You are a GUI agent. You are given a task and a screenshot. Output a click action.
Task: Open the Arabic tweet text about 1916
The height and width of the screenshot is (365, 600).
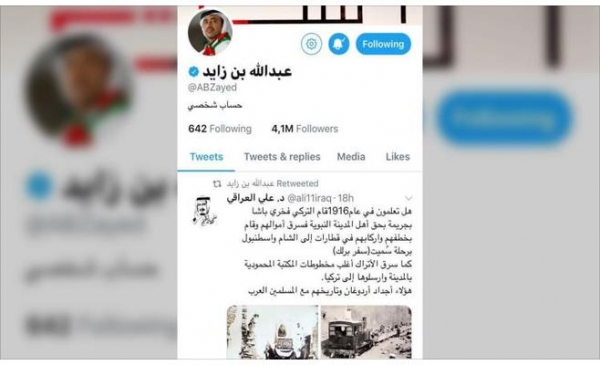(x=328, y=251)
